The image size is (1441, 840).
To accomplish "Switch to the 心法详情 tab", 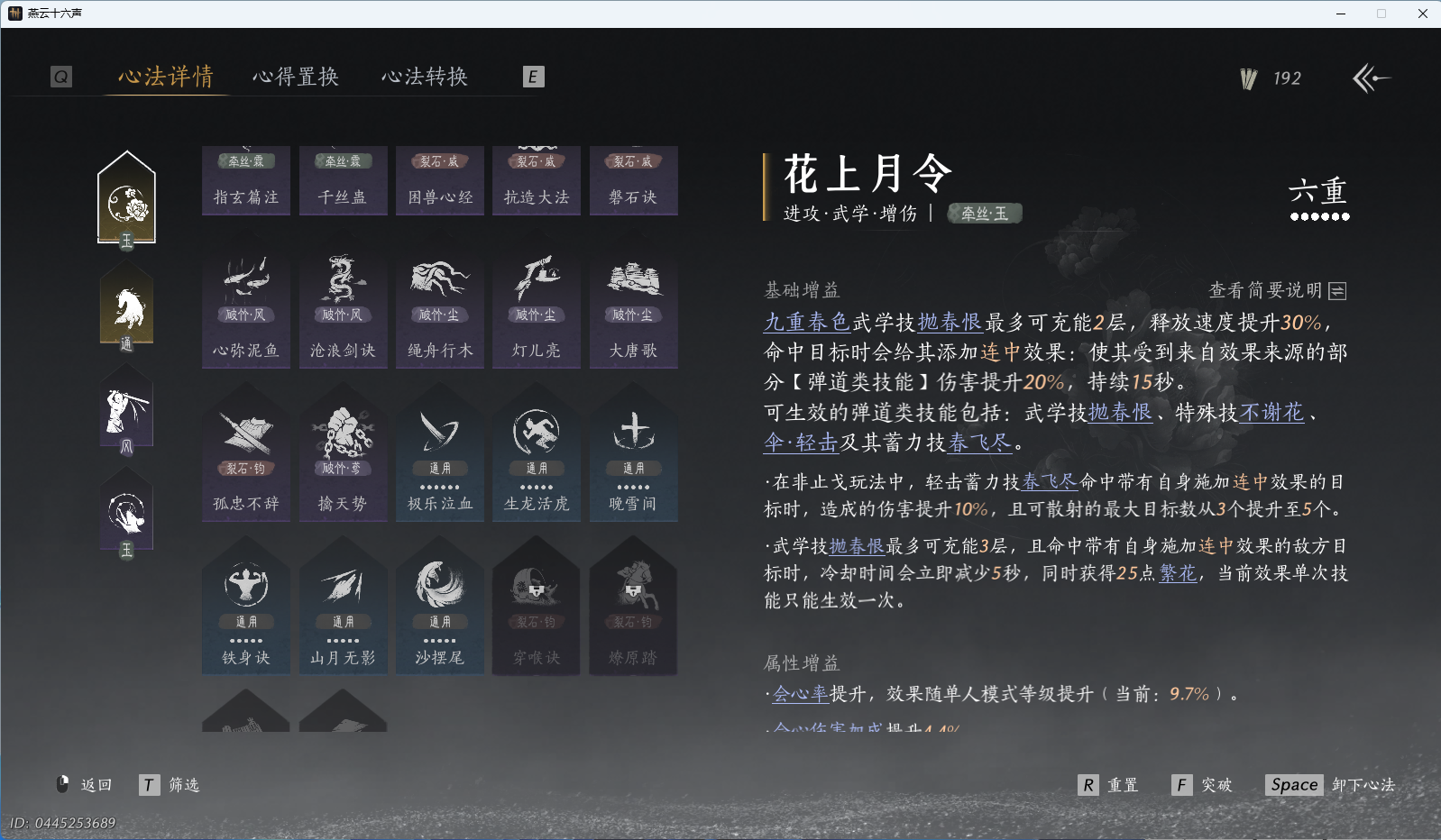I will 166,77.
